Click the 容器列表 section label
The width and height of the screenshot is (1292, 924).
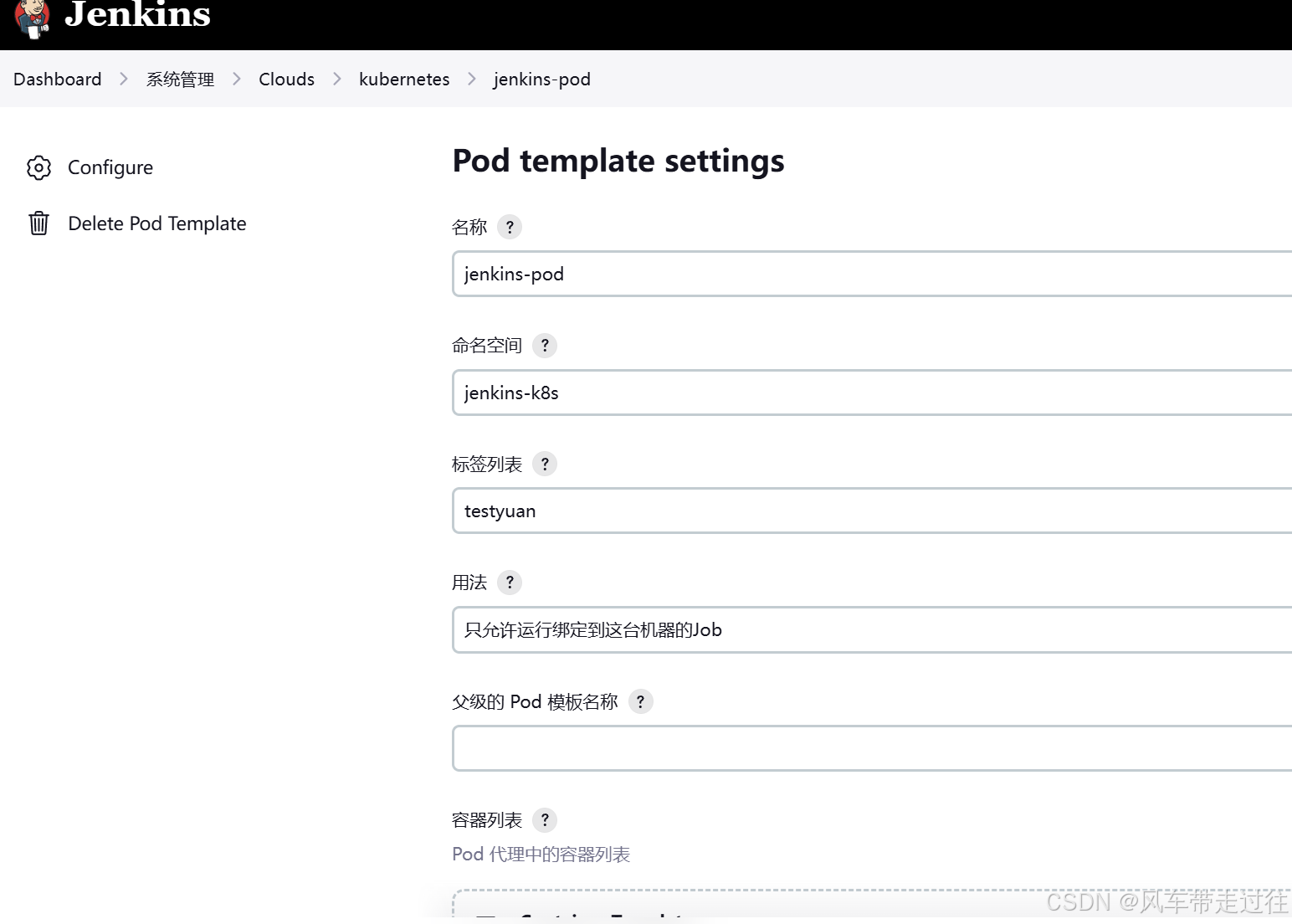(487, 820)
